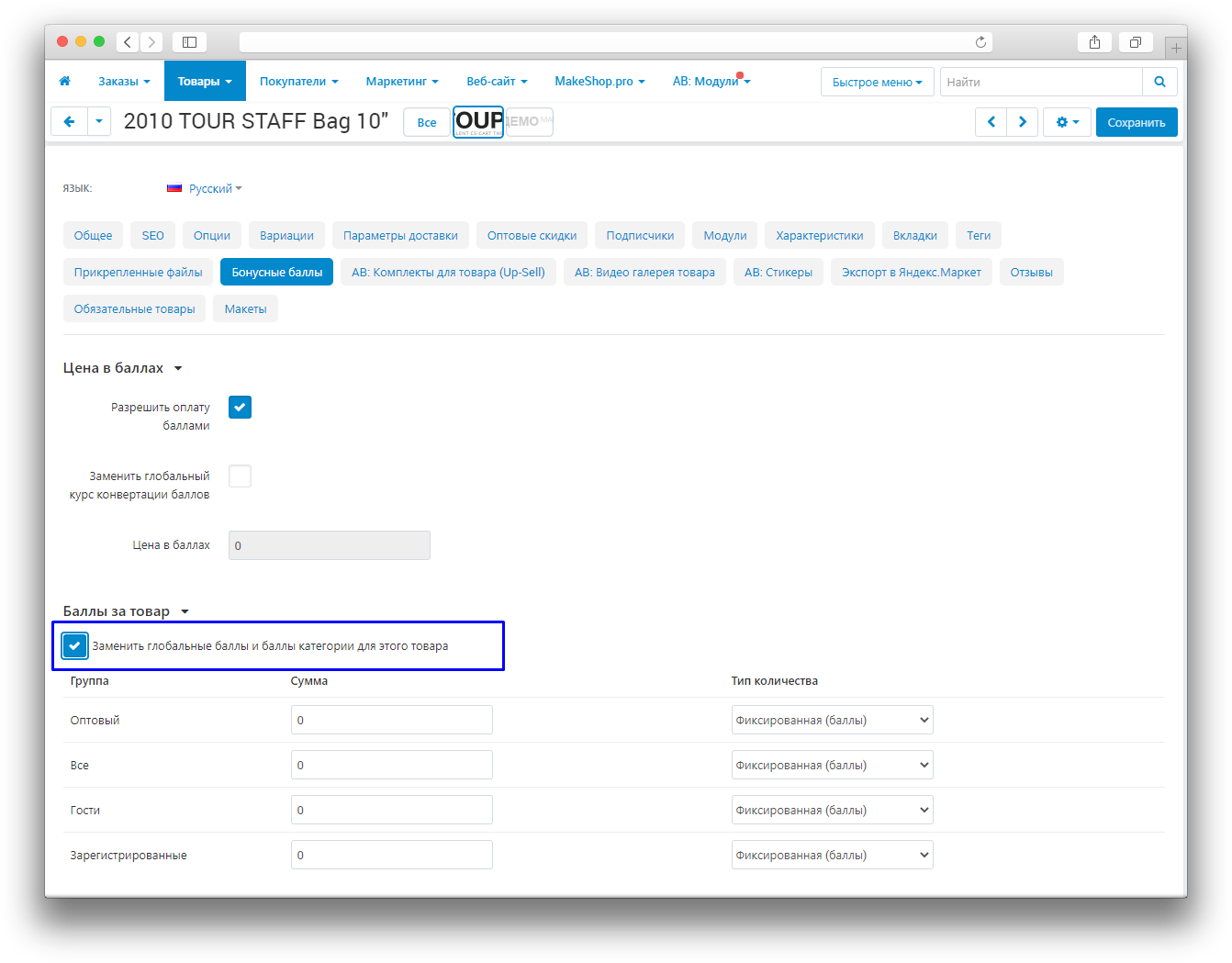Switch to the 'Характеристики' tab

[x=819, y=236]
